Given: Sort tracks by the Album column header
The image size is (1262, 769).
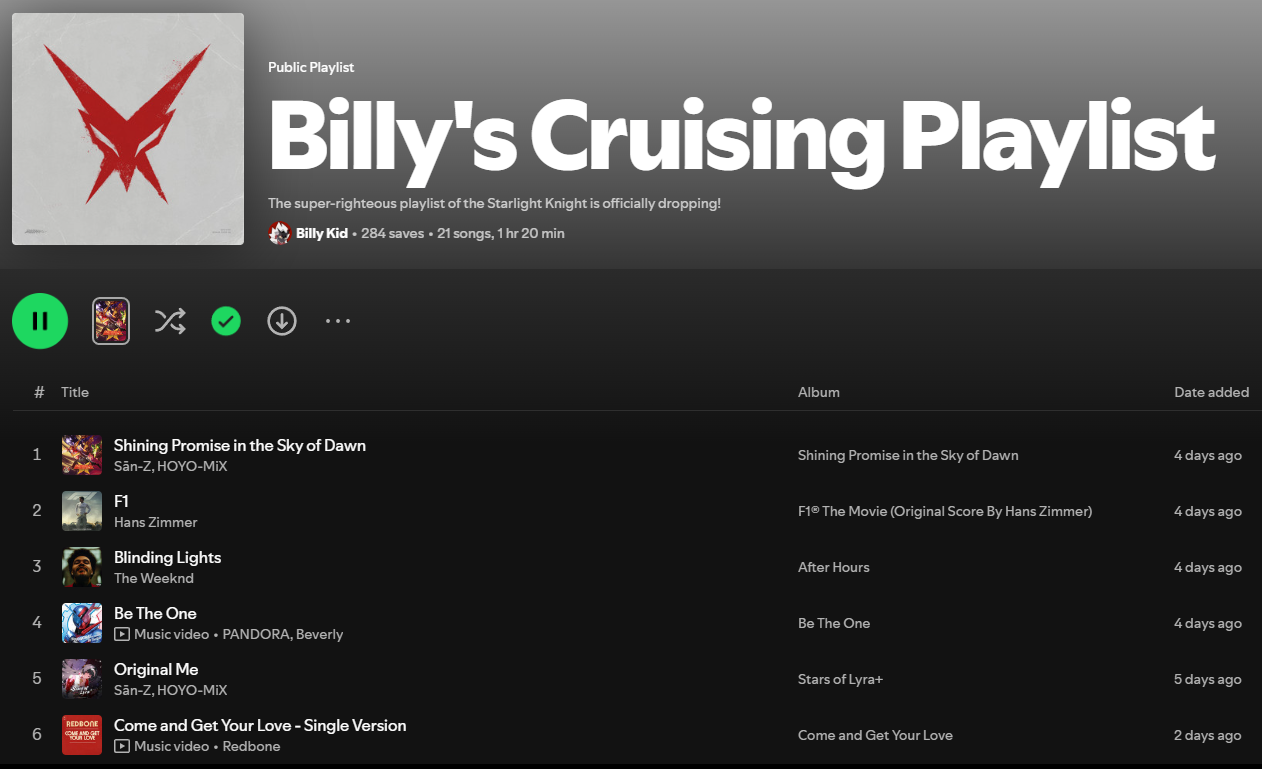Looking at the screenshot, I should coord(819,392).
